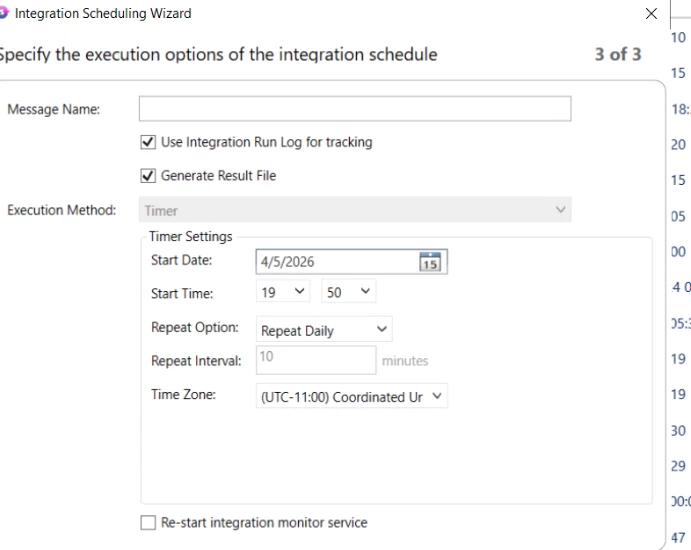Click the wizard app icon in title bar
Screen dimensions: 691x550
4,14
